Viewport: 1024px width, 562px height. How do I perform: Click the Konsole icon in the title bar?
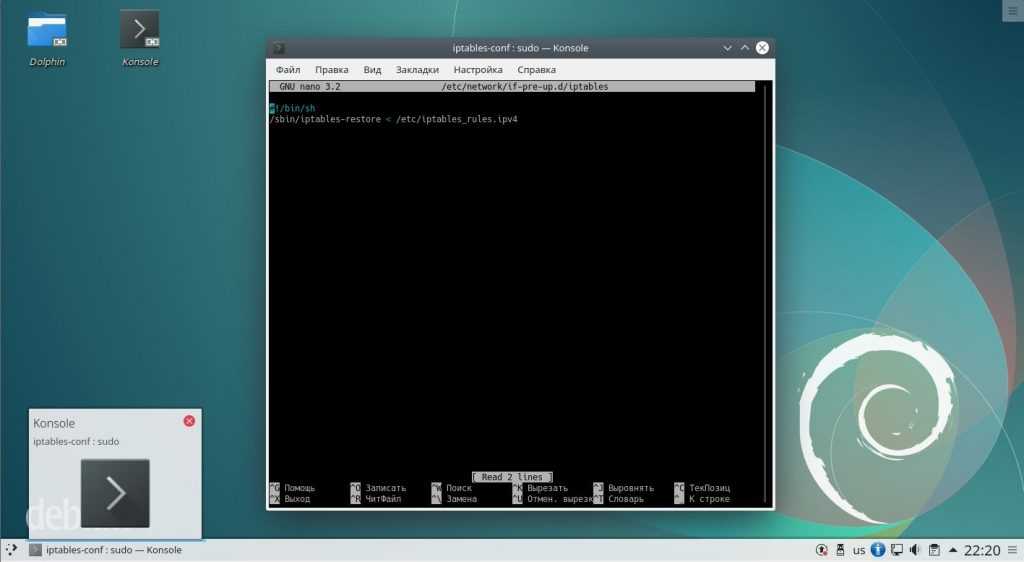click(279, 48)
